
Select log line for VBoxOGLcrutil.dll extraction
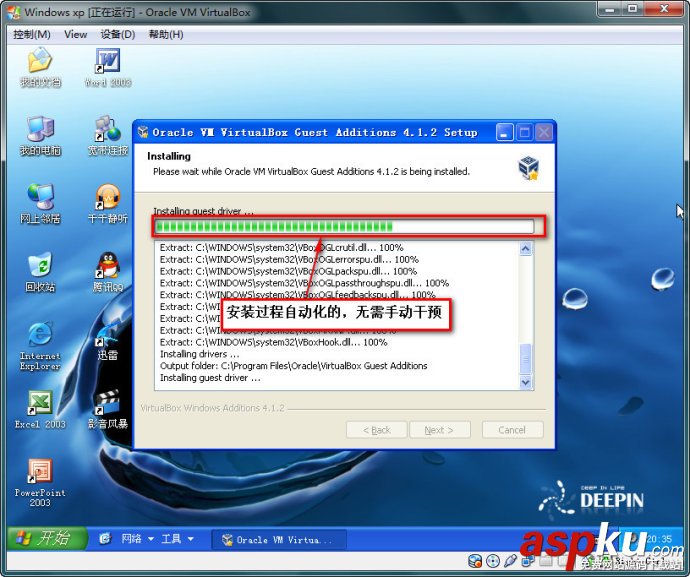pyautogui.click(x=282, y=247)
